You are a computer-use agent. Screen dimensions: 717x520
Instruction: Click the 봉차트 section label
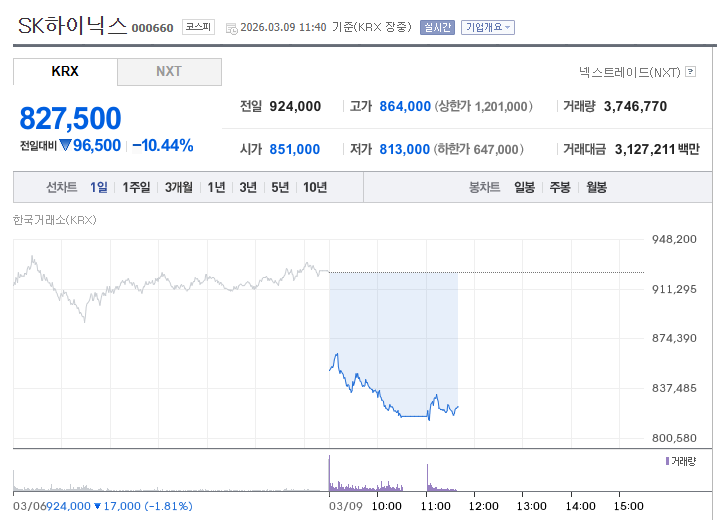(x=485, y=187)
